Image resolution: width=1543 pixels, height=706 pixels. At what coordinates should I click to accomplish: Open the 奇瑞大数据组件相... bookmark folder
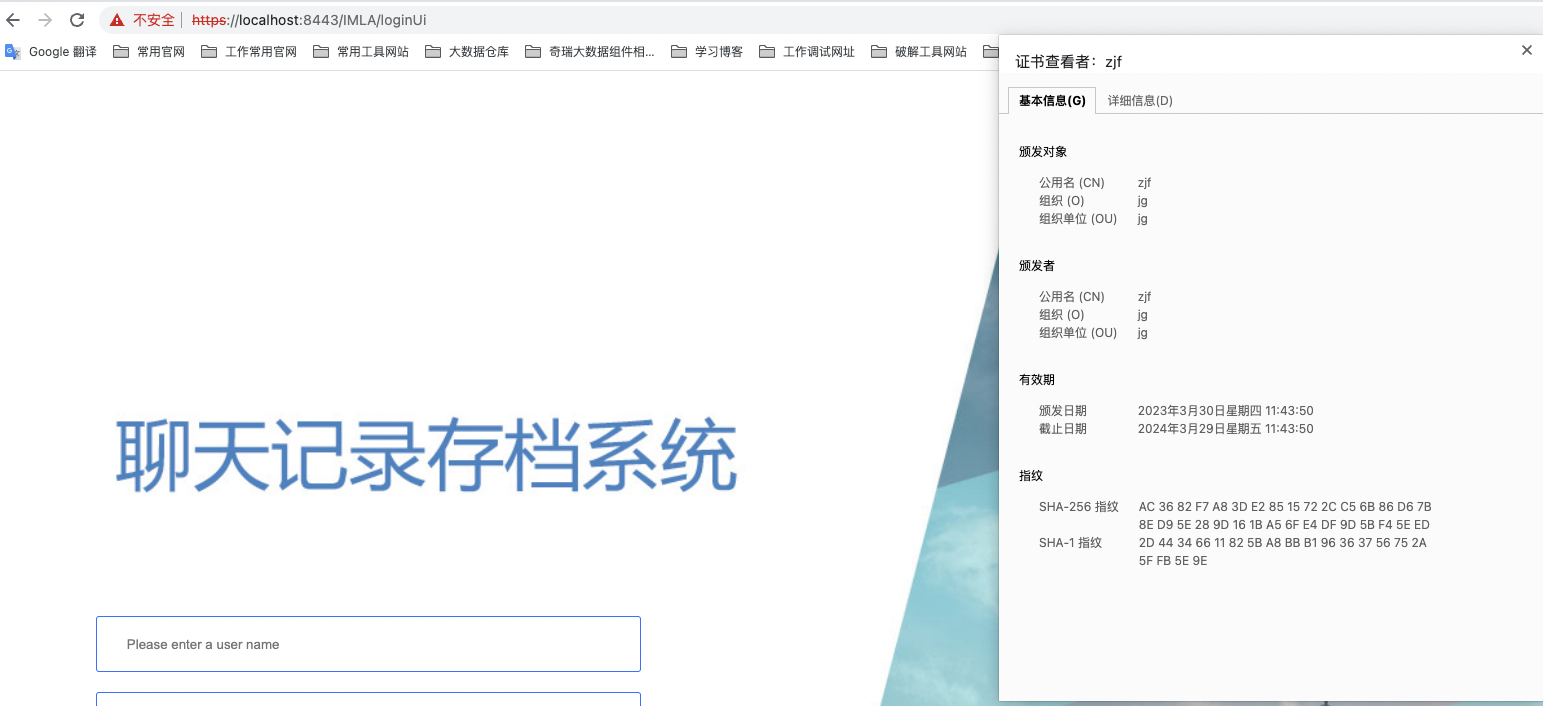point(589,52)
